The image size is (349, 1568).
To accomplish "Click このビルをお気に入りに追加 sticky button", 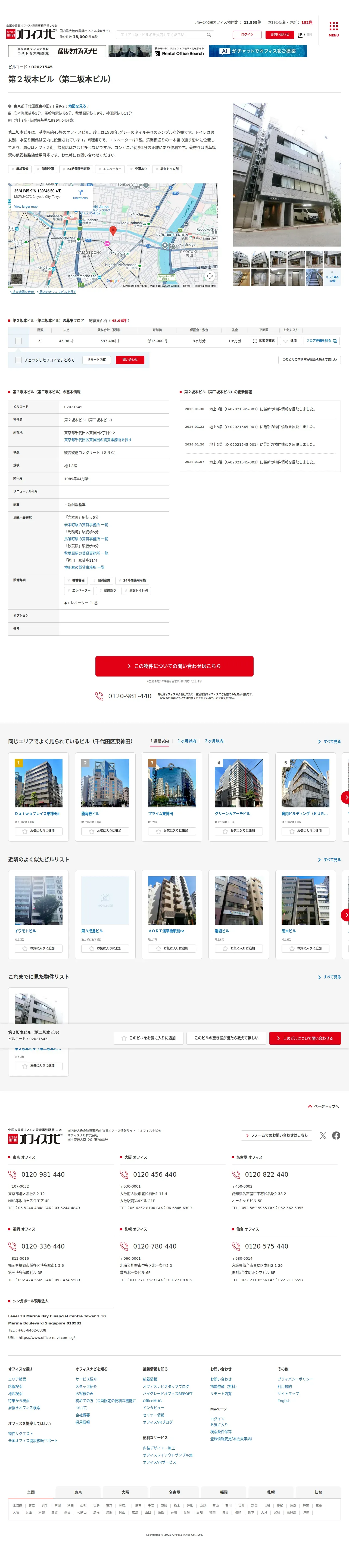I will click(149, 1038).
